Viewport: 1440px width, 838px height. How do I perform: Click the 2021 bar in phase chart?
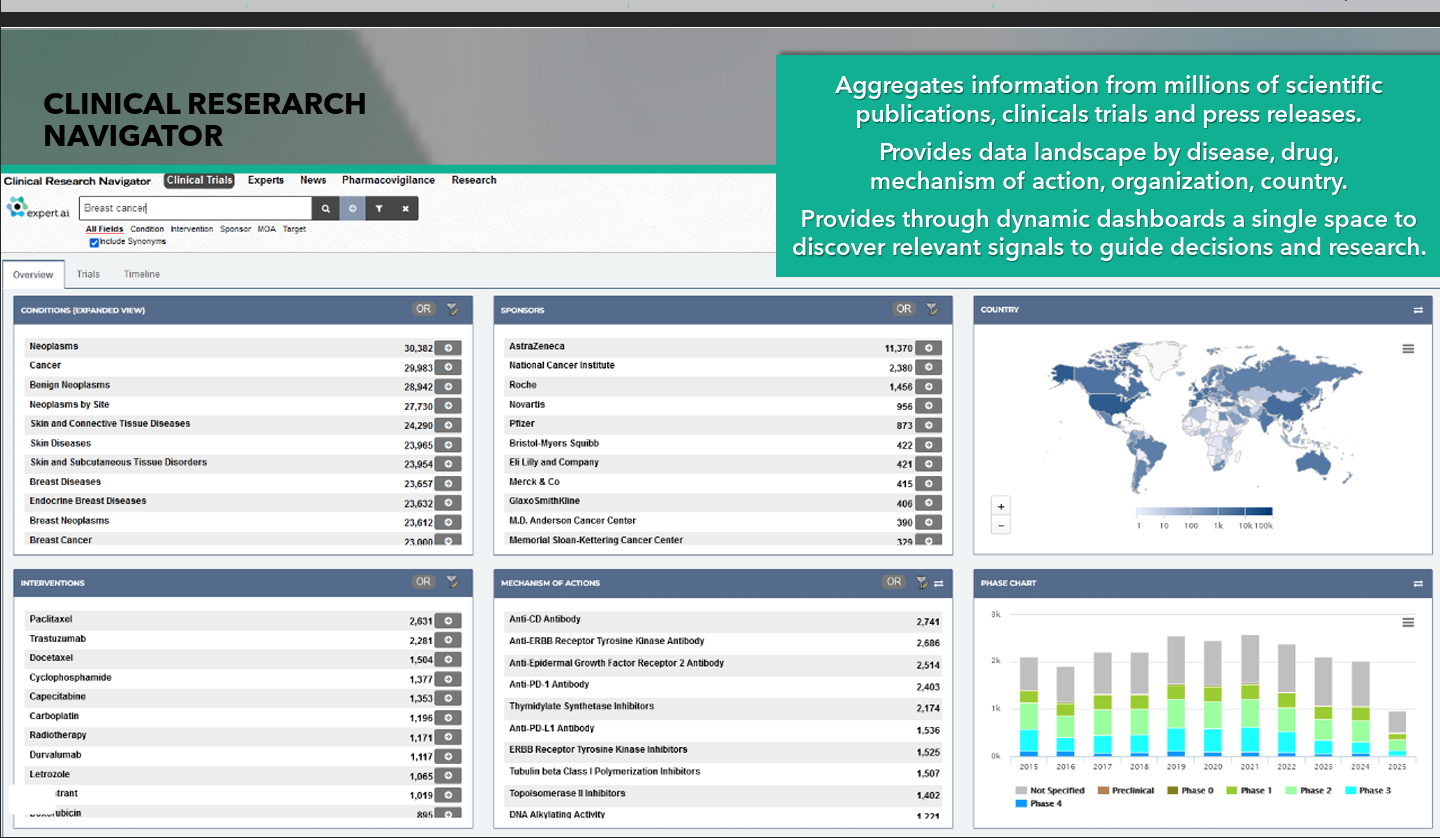coord(1250,695)
